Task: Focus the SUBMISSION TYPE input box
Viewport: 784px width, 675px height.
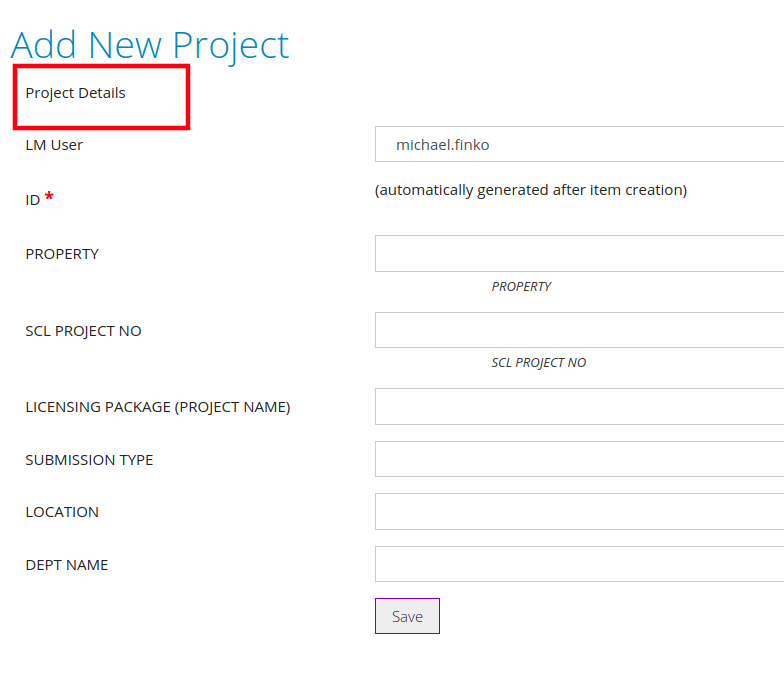Action: tap(580, 459)
